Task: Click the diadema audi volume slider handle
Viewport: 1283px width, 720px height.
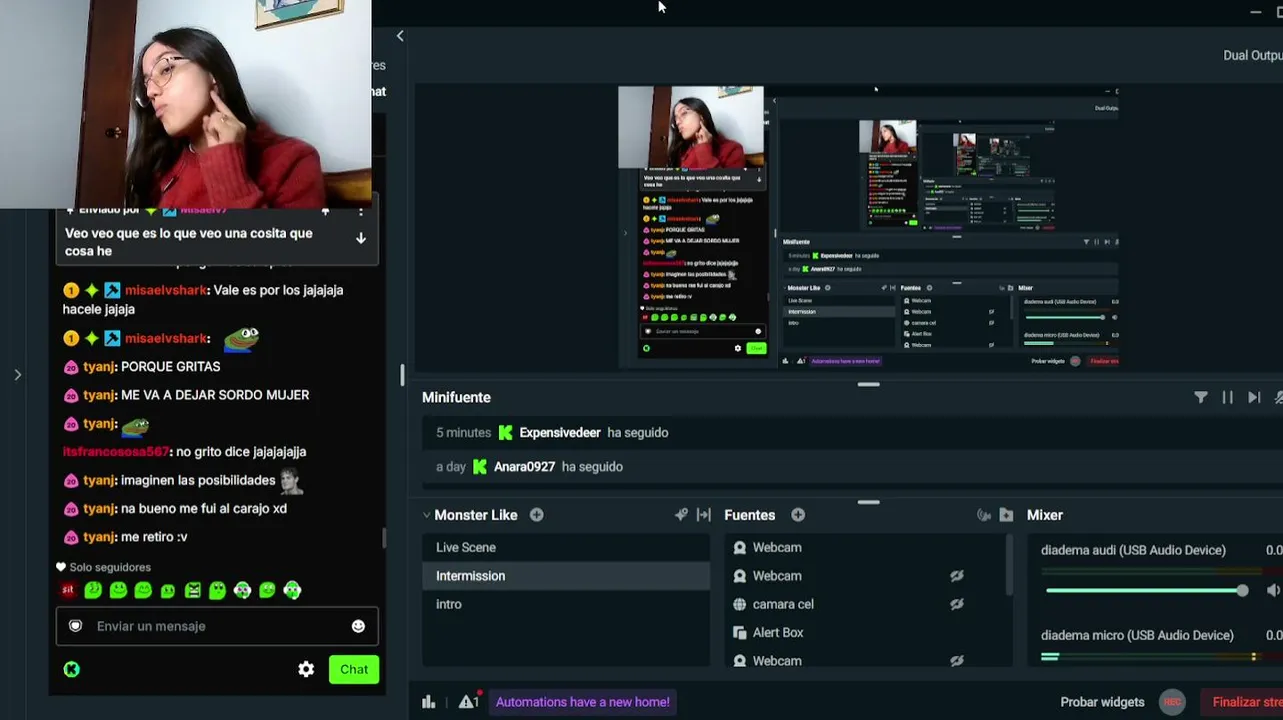Action: coord(1242,590)
